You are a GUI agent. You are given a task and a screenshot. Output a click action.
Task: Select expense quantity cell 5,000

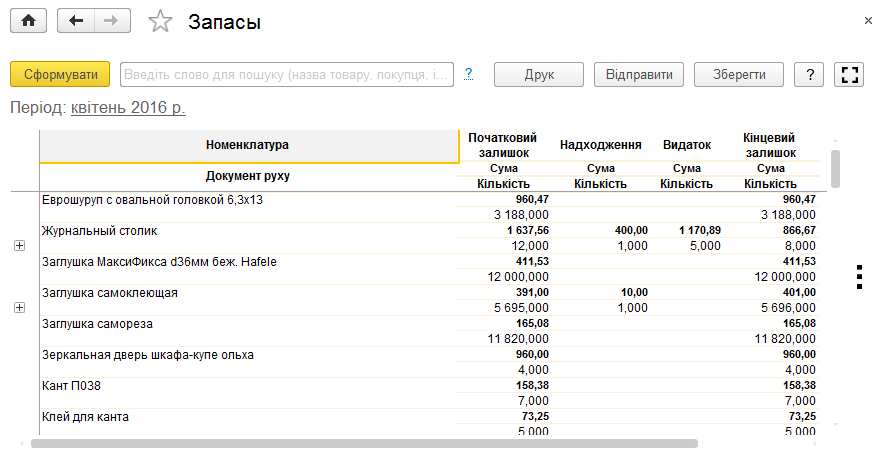click(x=705, y=246)
